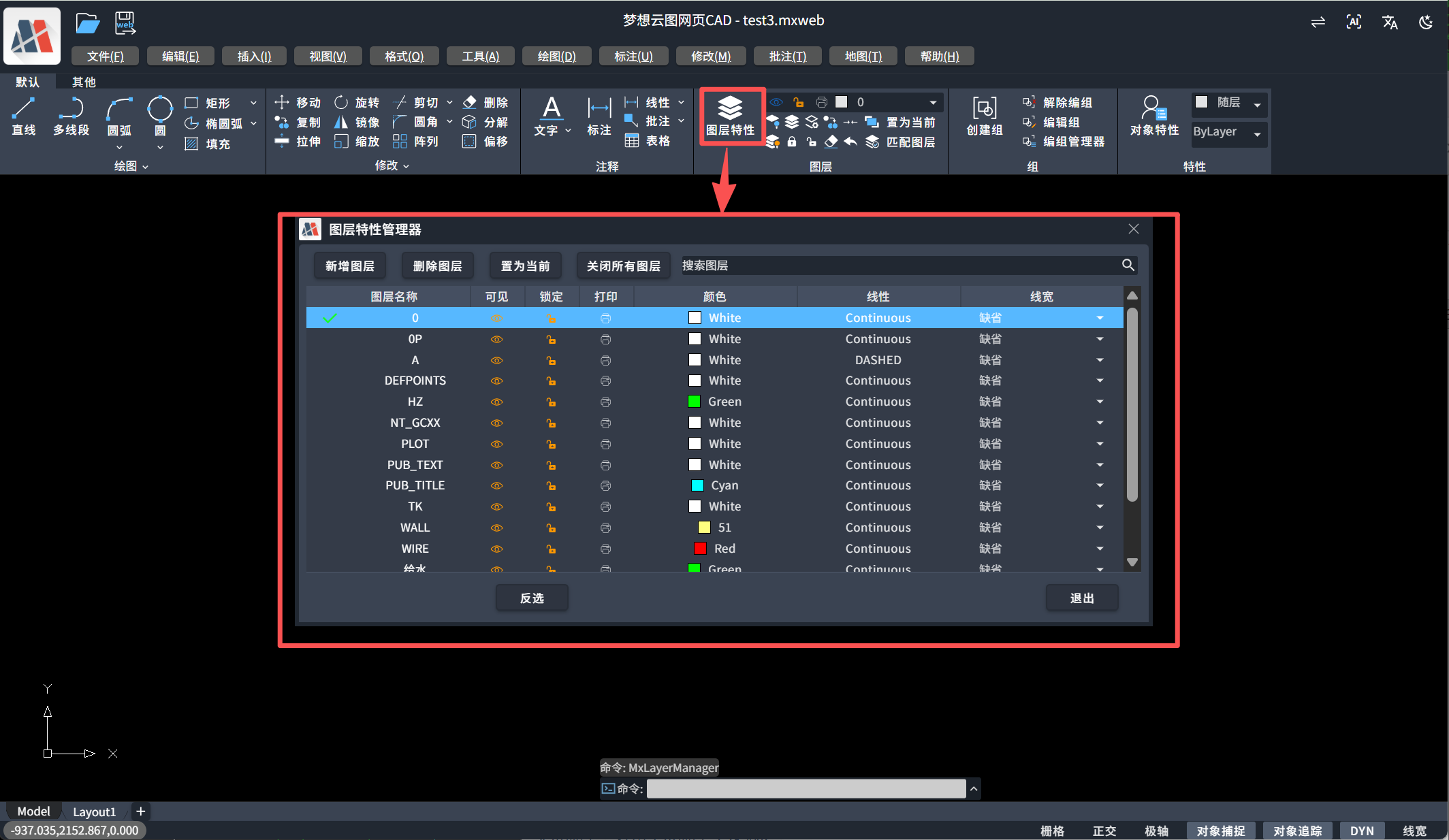The width and height of the screenshot is (1449, 840).
Task: Expand lineweight dropdown for layer PUB_TITLE
Action: (1100, 485)
